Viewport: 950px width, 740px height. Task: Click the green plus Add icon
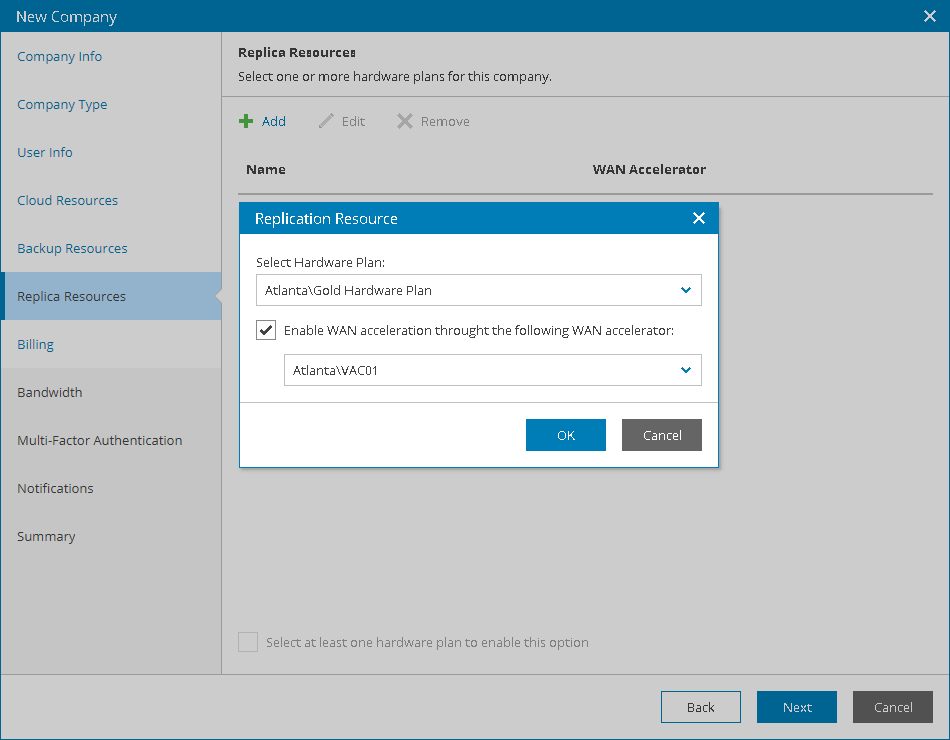pos(246,121)
